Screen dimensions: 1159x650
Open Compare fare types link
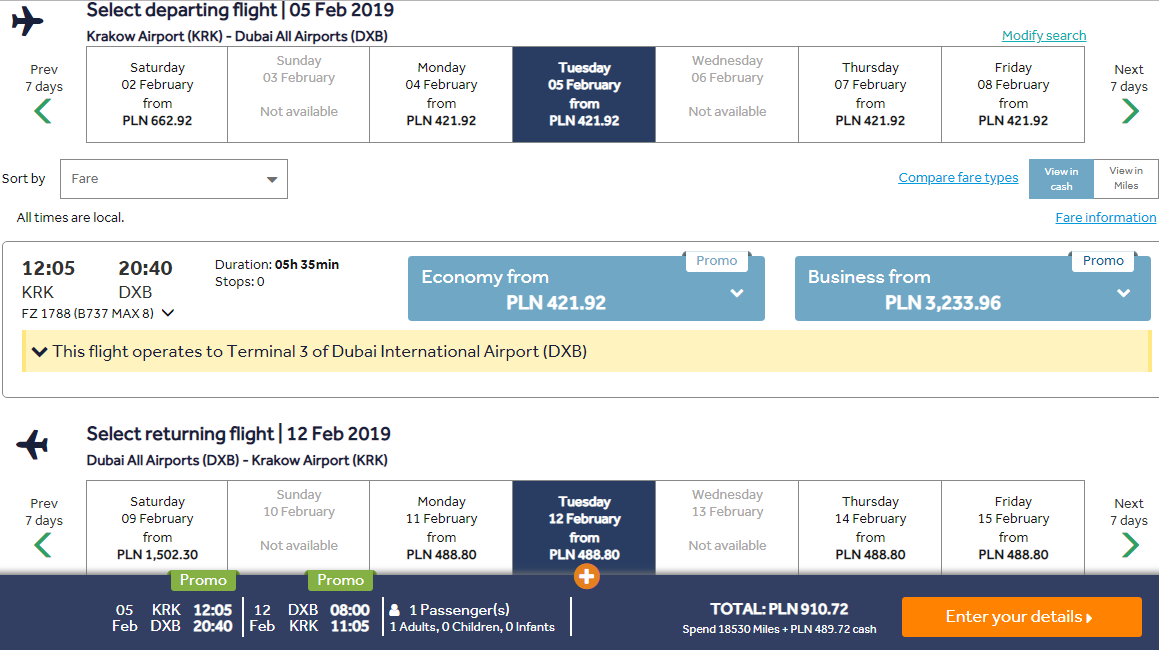pyautogui.click(x=958, y=177)
